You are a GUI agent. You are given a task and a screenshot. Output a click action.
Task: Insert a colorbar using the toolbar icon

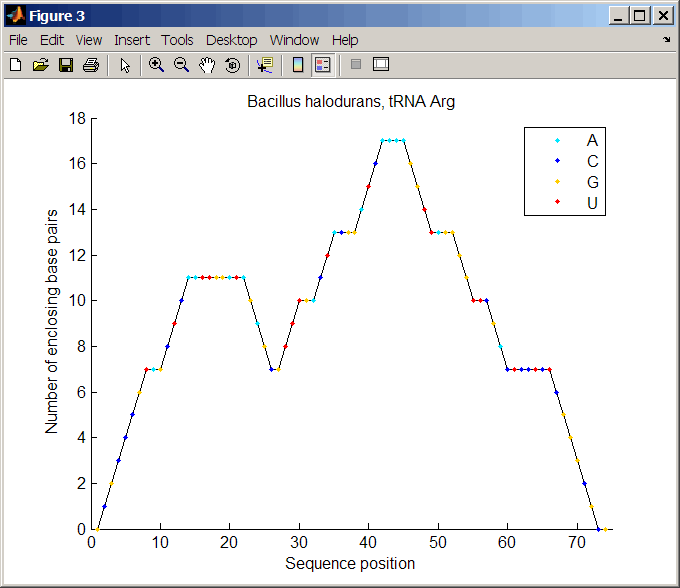[x=298, y=65]
